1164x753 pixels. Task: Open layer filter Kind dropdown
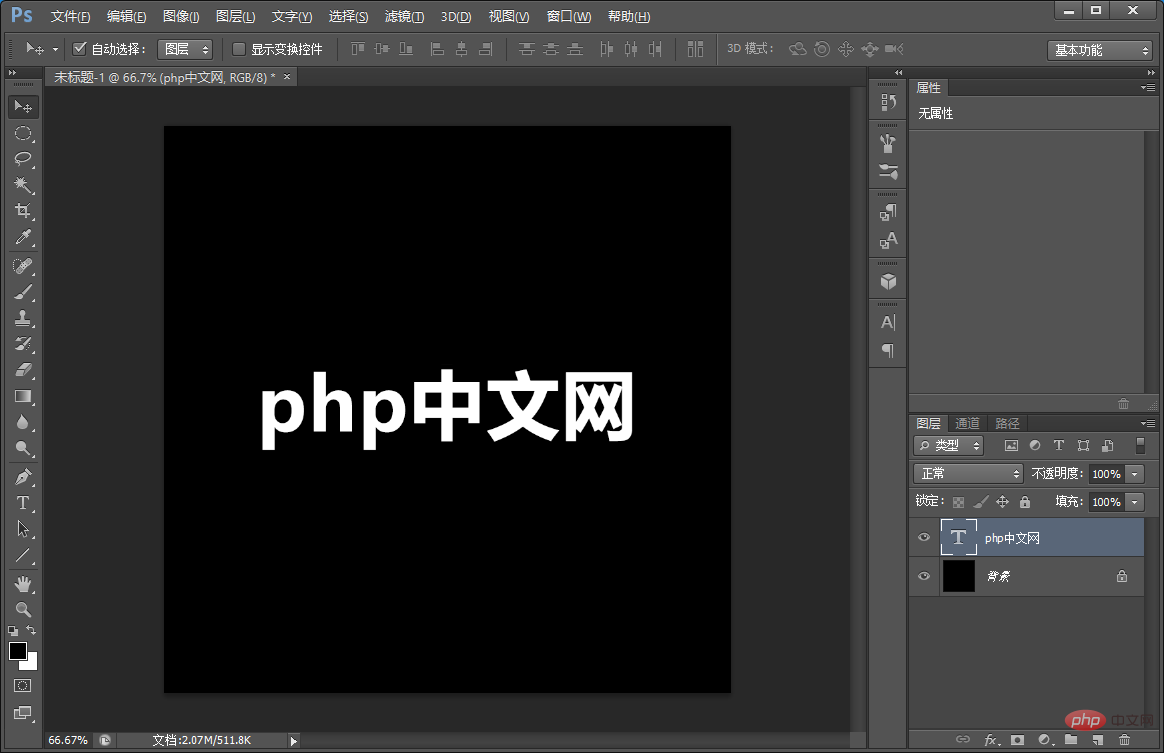point(949,446)
